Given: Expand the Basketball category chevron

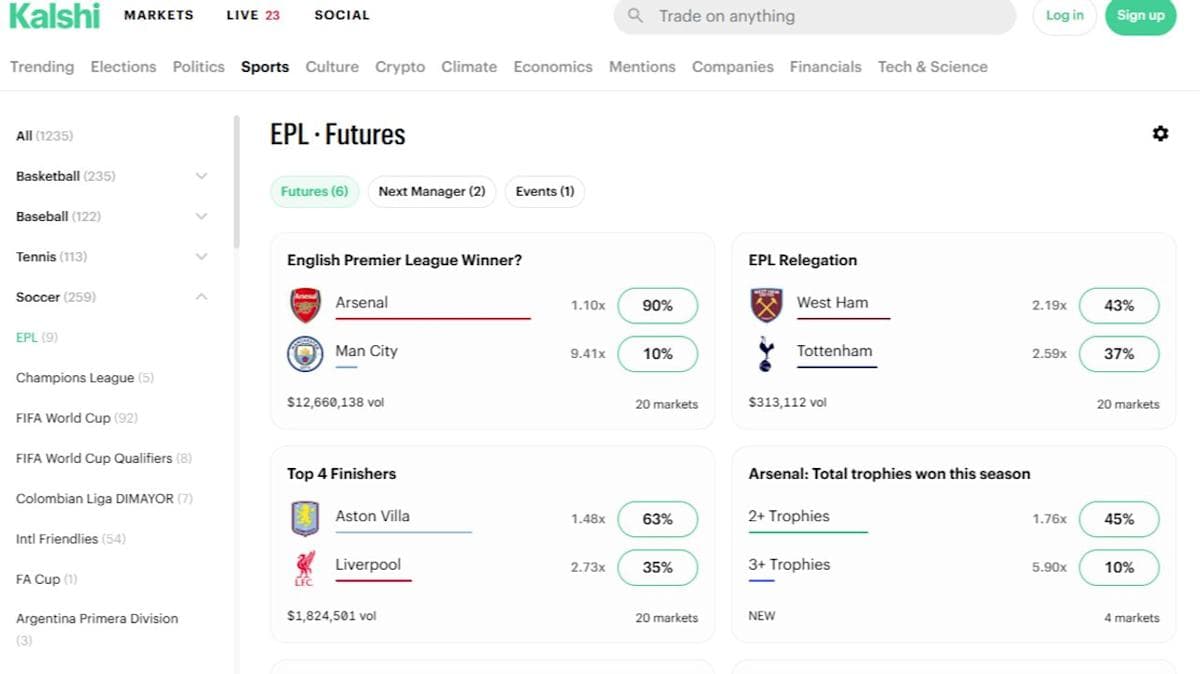Looking at the screenshot, I should tap(201, 176).
